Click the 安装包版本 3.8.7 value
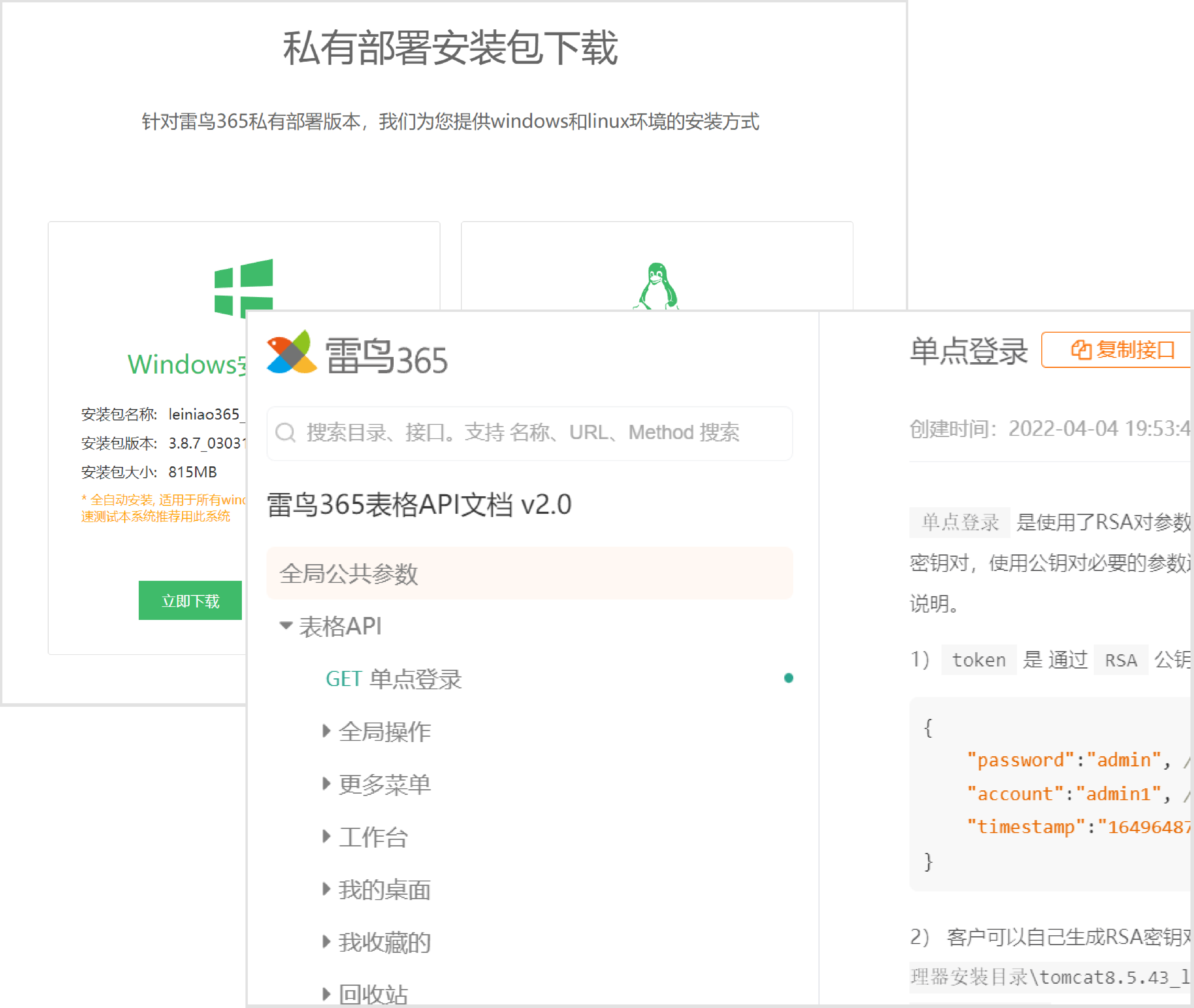1194x1008 pixels. (207, 444)
